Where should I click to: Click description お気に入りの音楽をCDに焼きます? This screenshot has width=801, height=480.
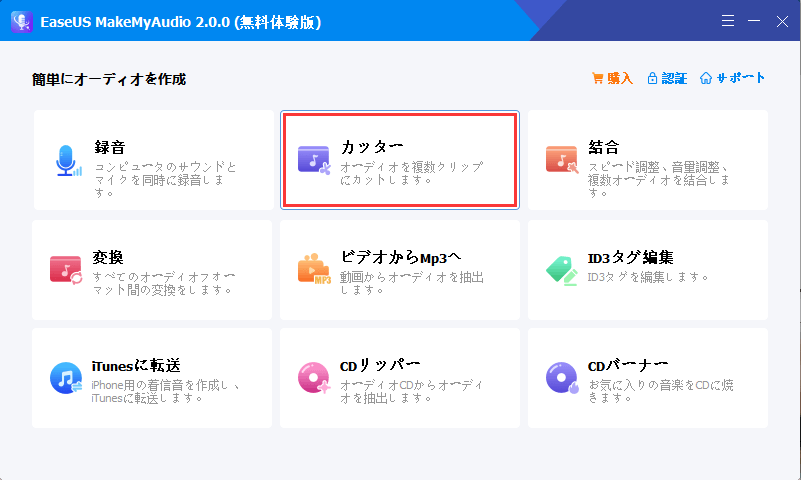pos(661,392)
